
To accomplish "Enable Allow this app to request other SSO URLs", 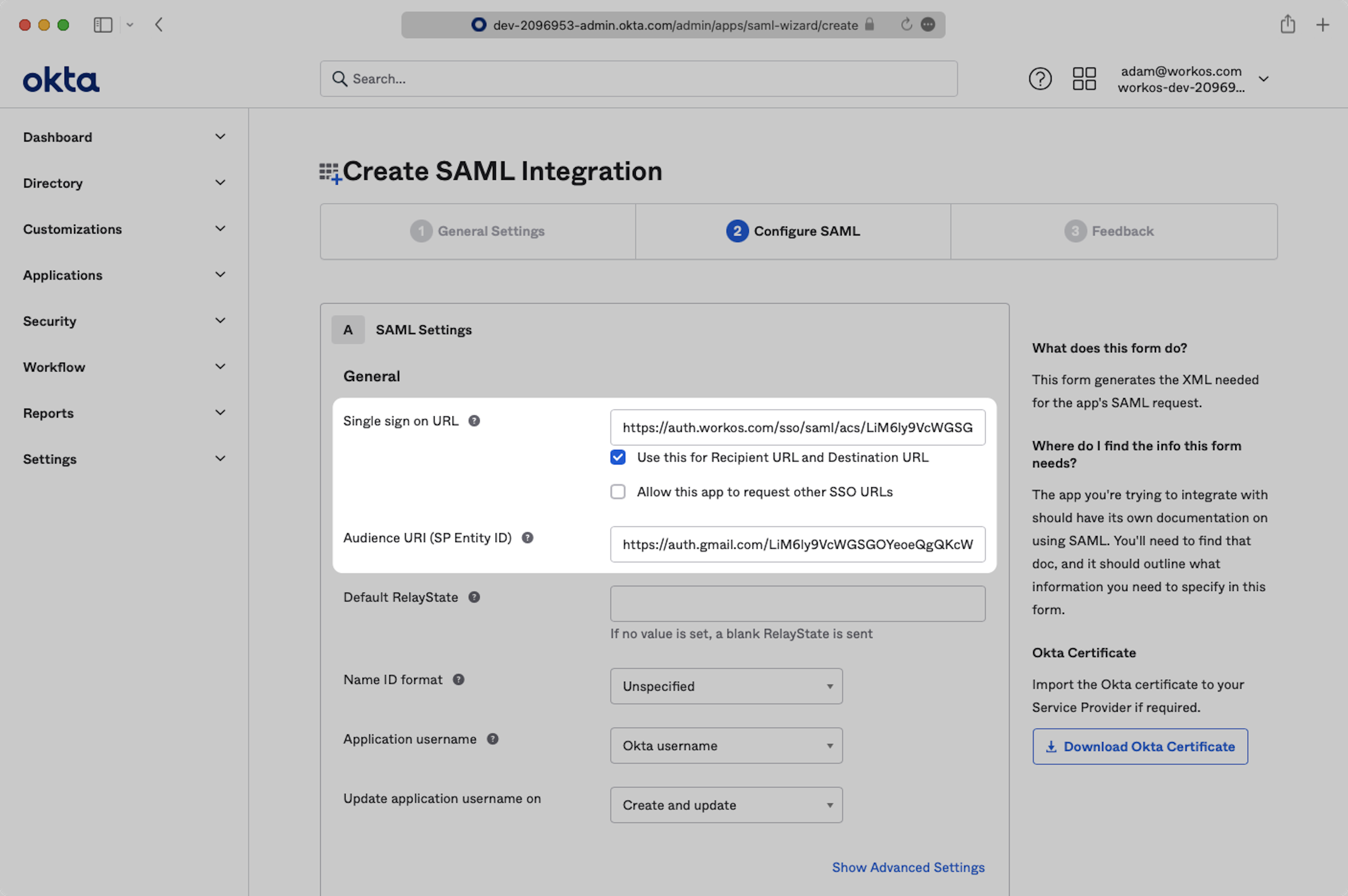I will 617,492.
